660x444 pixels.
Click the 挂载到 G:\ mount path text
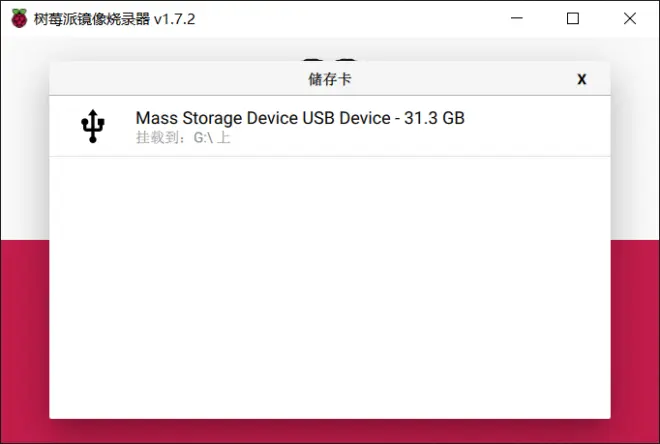[x=183, y=138]
